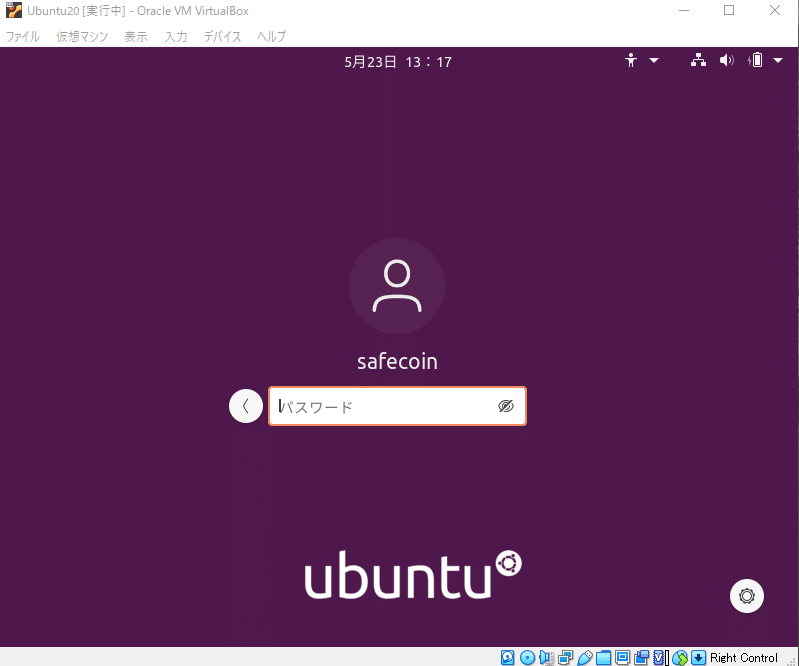Close the VirtualBox window
799x666 pixels.
pos(775,10)
